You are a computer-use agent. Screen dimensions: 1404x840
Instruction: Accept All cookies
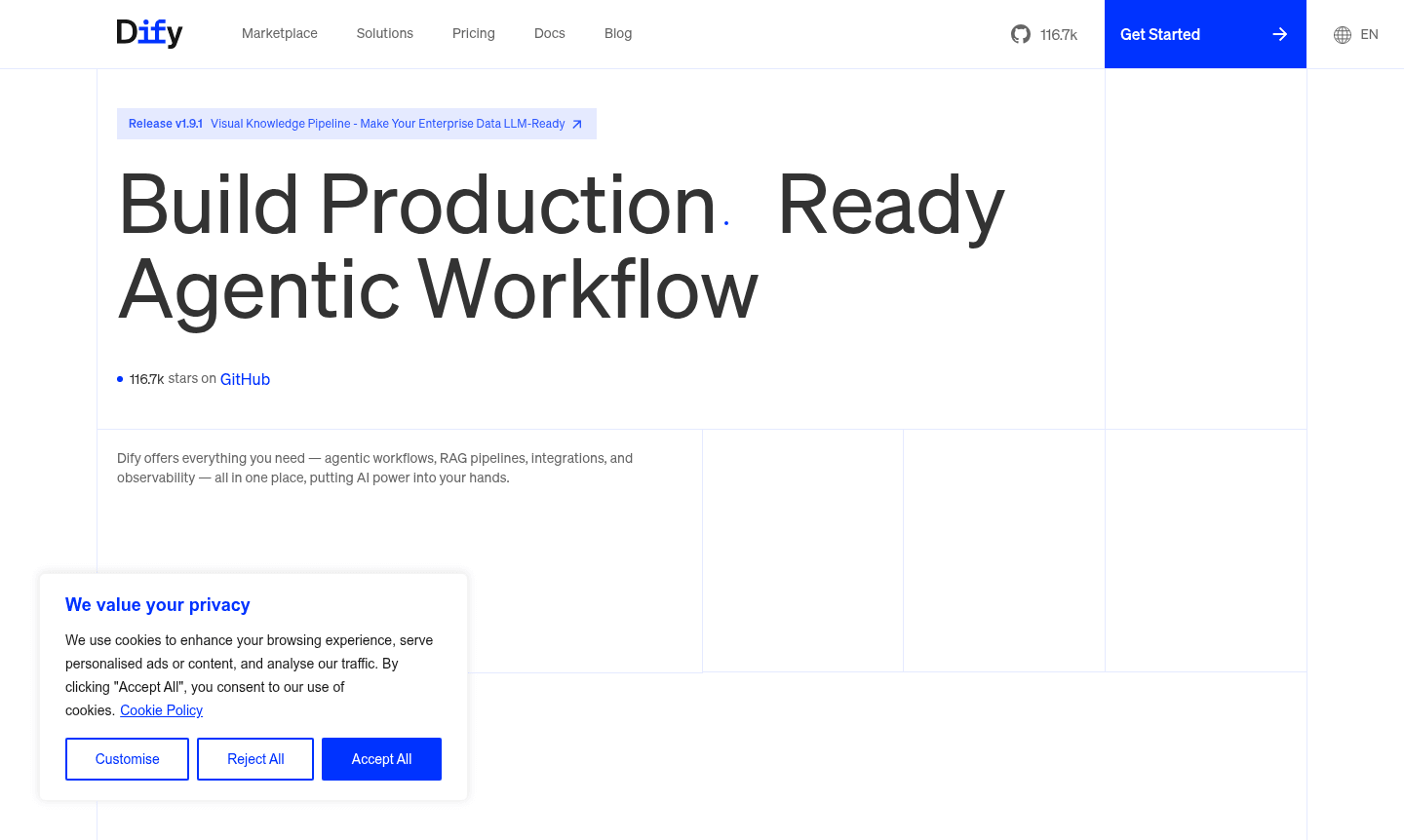click(x=381, y=759)
